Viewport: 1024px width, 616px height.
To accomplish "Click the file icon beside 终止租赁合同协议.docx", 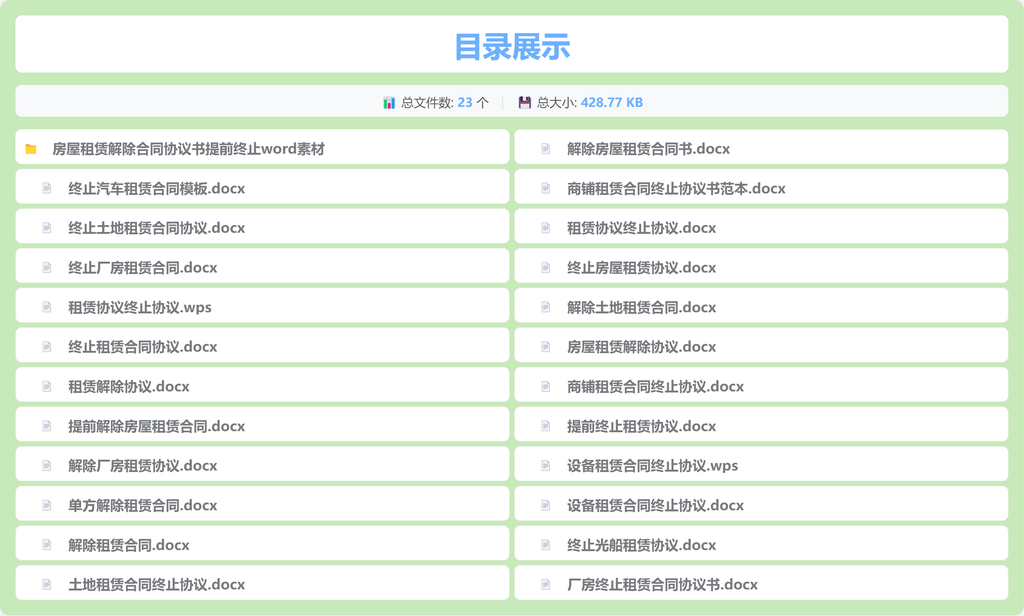I will (x=46, y=347).
